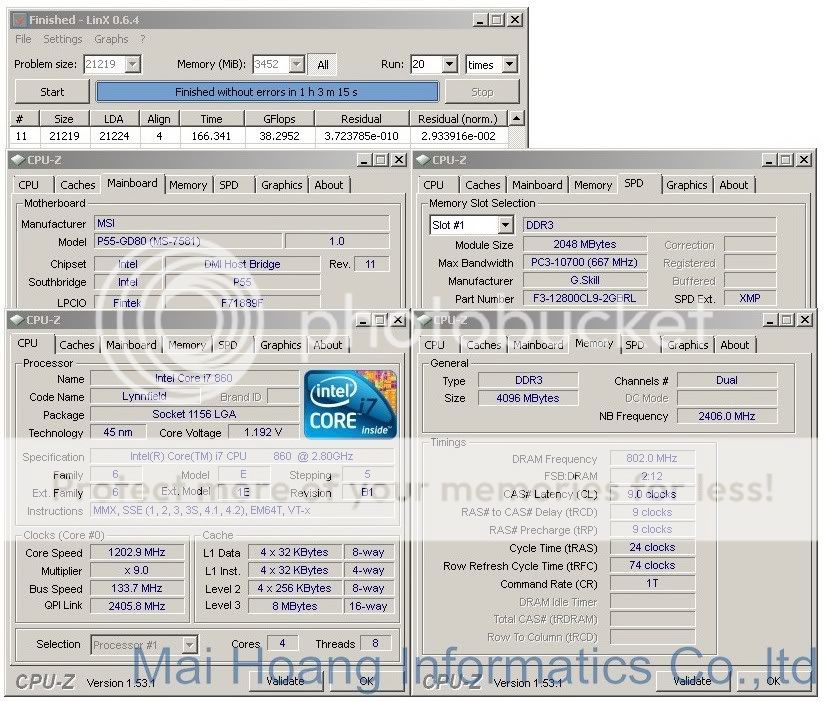
Task: Click Validate in the CPU-Z Memory timings window
Action: (x=692, y=681)
